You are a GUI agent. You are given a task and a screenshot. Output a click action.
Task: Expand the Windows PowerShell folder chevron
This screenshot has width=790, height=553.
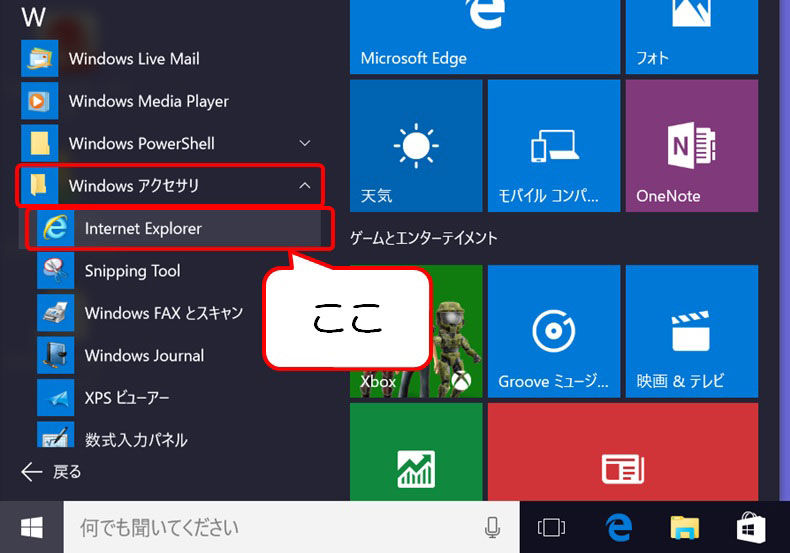point(305,143)
